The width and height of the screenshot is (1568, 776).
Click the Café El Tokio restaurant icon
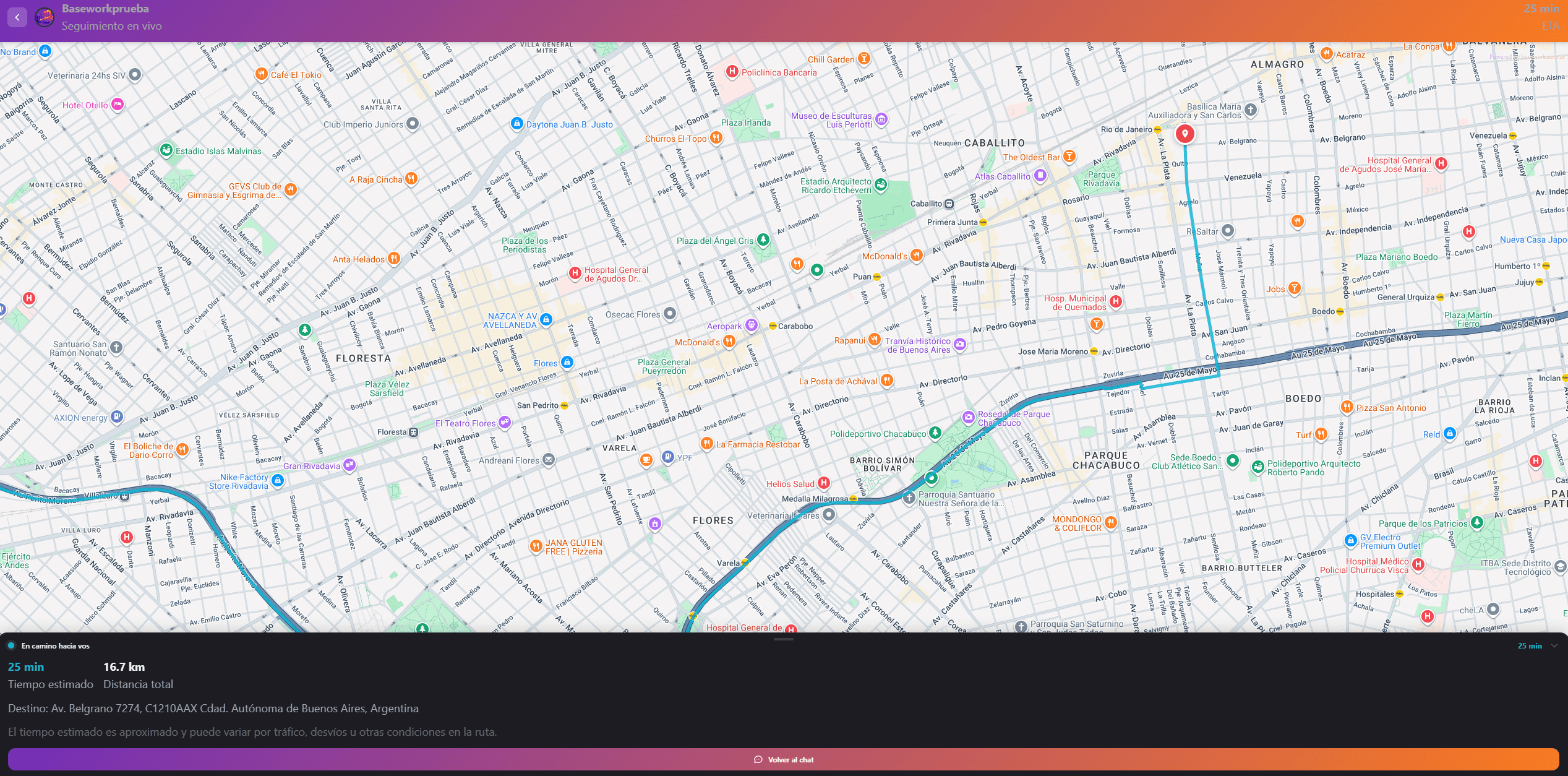tap(262, 74)
